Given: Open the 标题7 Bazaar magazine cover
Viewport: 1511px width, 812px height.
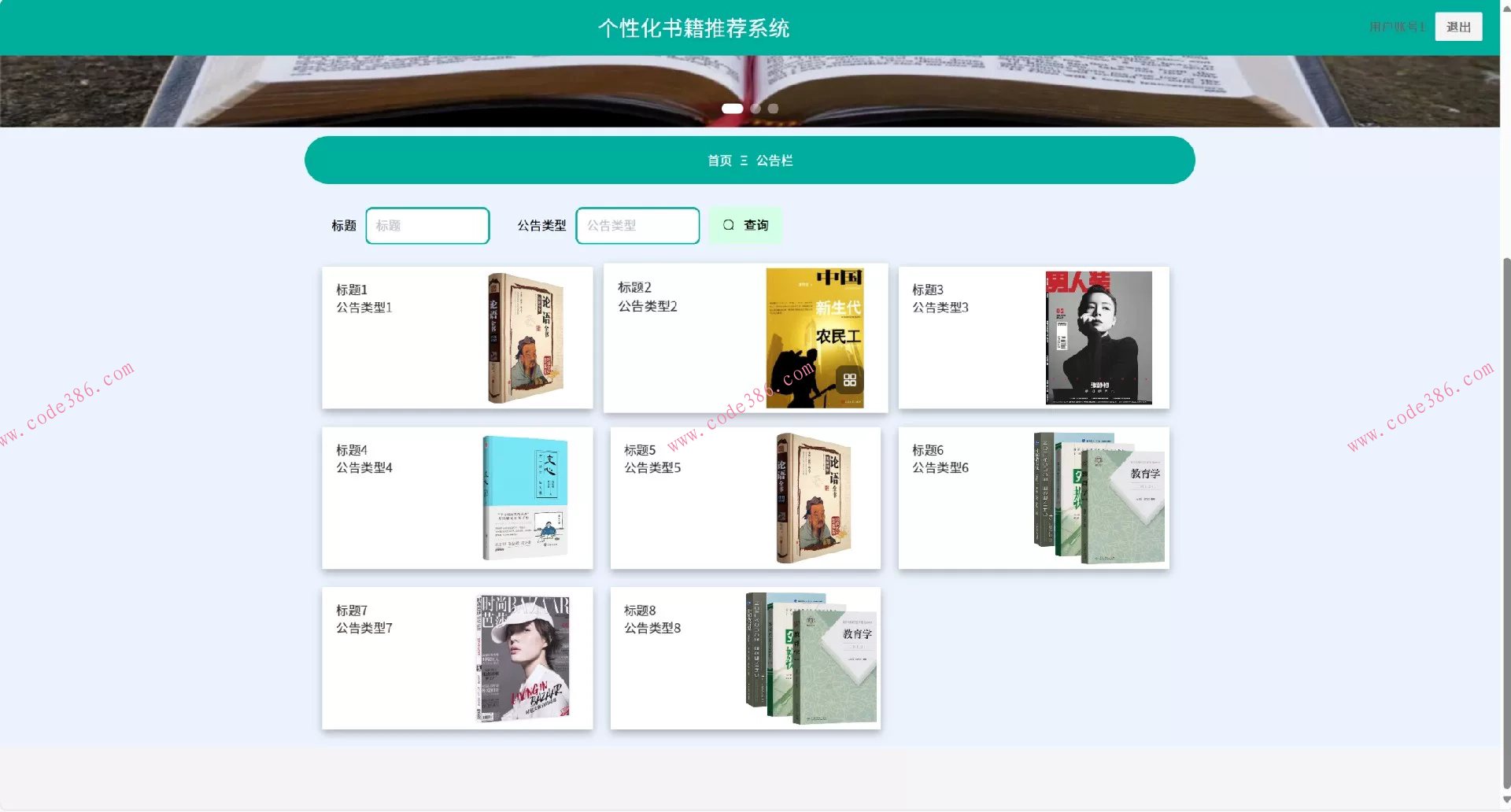Looking at the screenshot, I should [523, 658].
